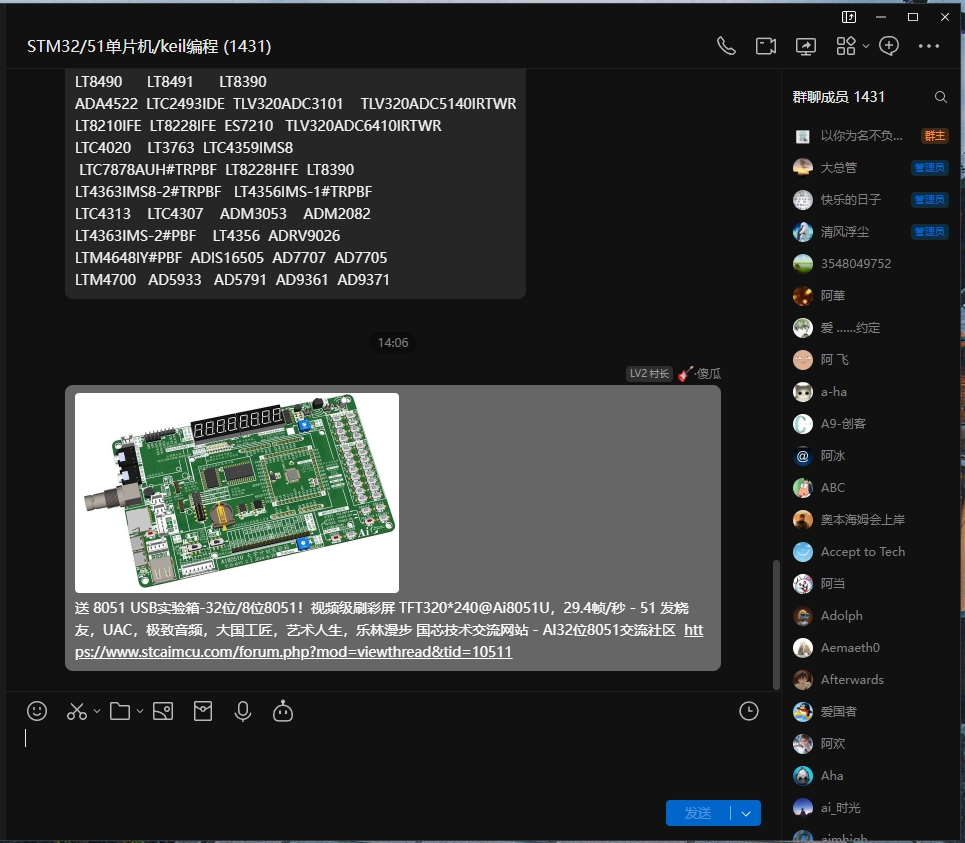Click 管理员 badge next to 大总管

pos(929,167)
